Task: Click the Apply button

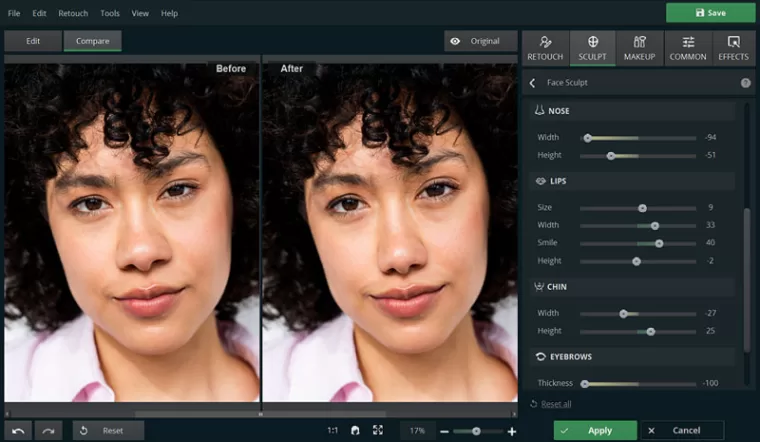Action: (595, 430)
